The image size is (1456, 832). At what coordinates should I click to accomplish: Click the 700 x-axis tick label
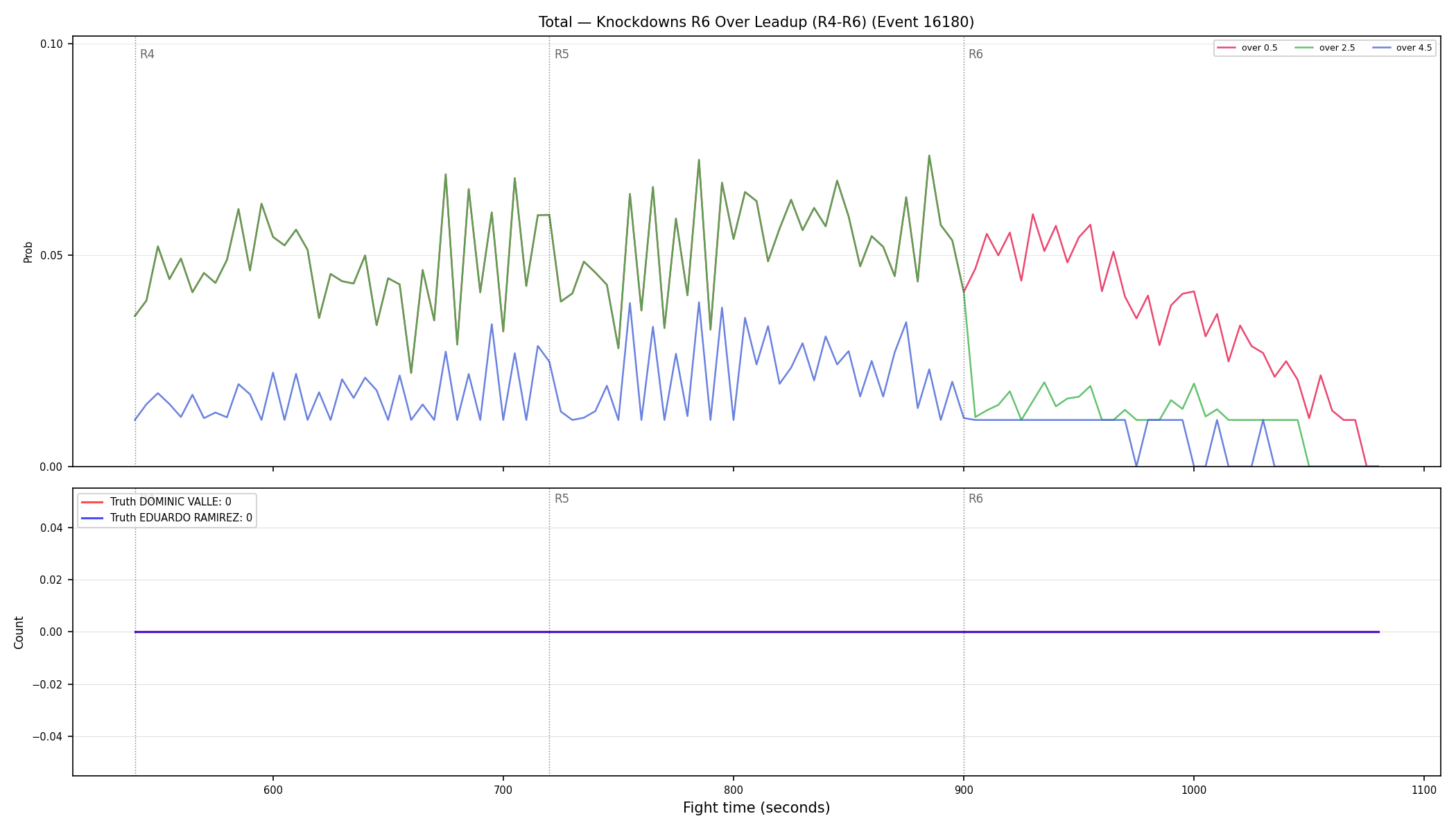click(x=503, y=790)
